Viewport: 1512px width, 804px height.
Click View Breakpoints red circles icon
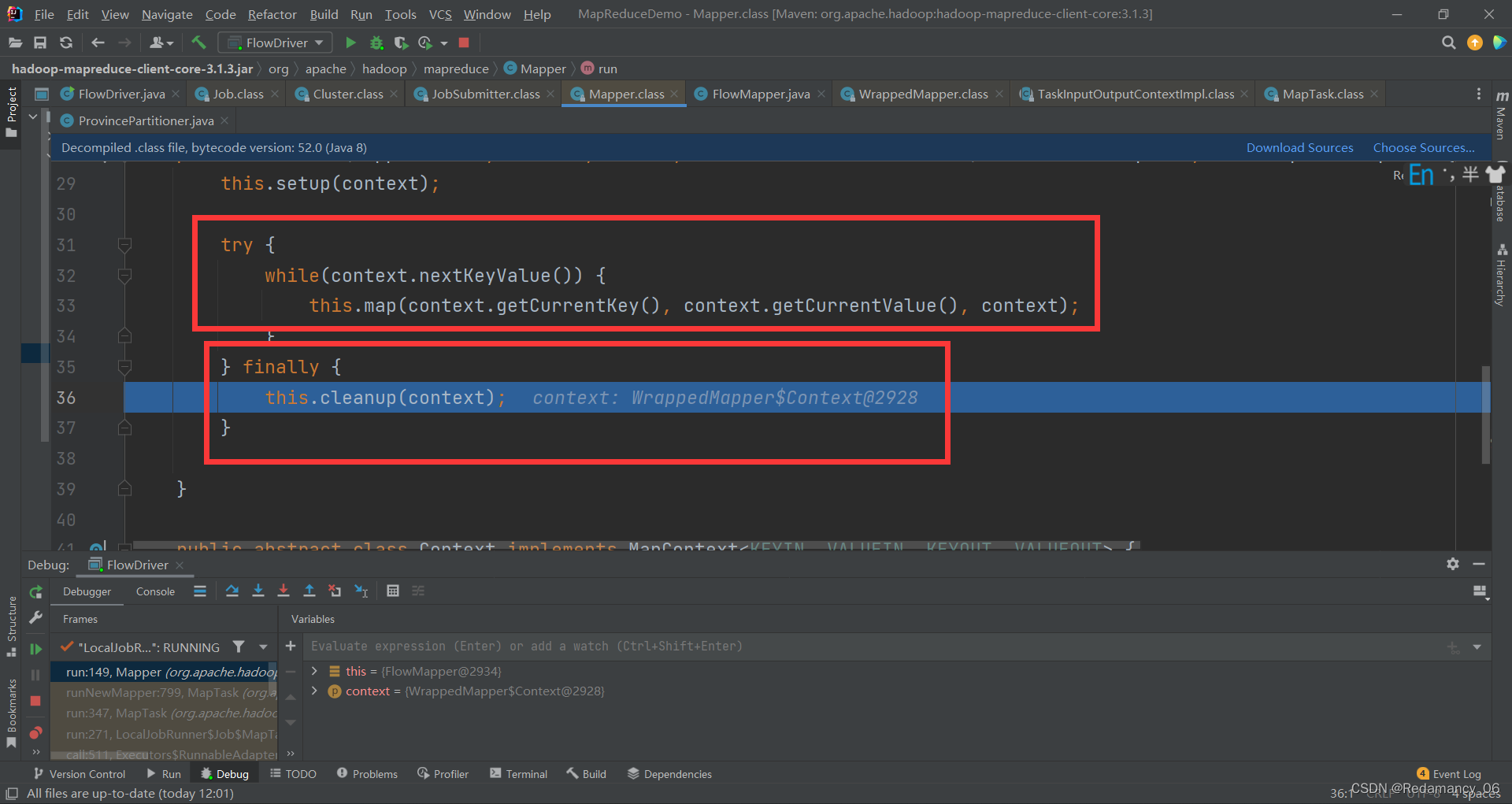[x=35, y=732]
